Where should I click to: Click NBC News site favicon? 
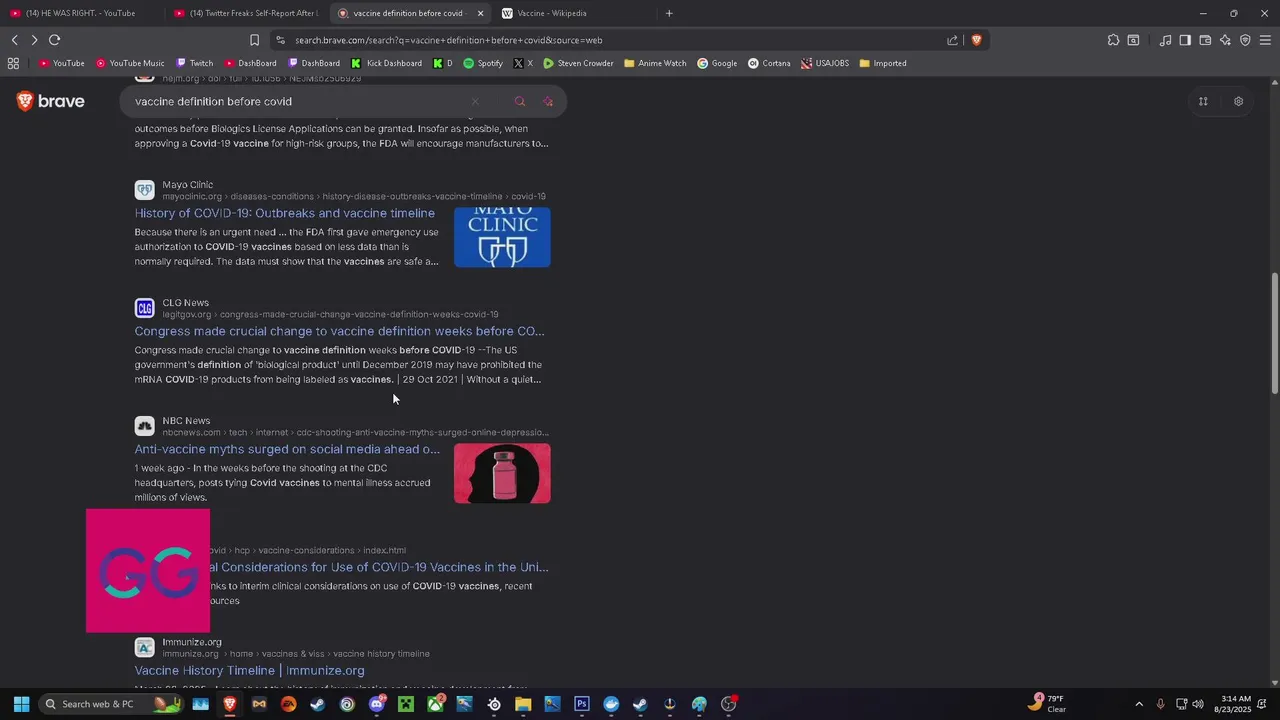[145, 426]
